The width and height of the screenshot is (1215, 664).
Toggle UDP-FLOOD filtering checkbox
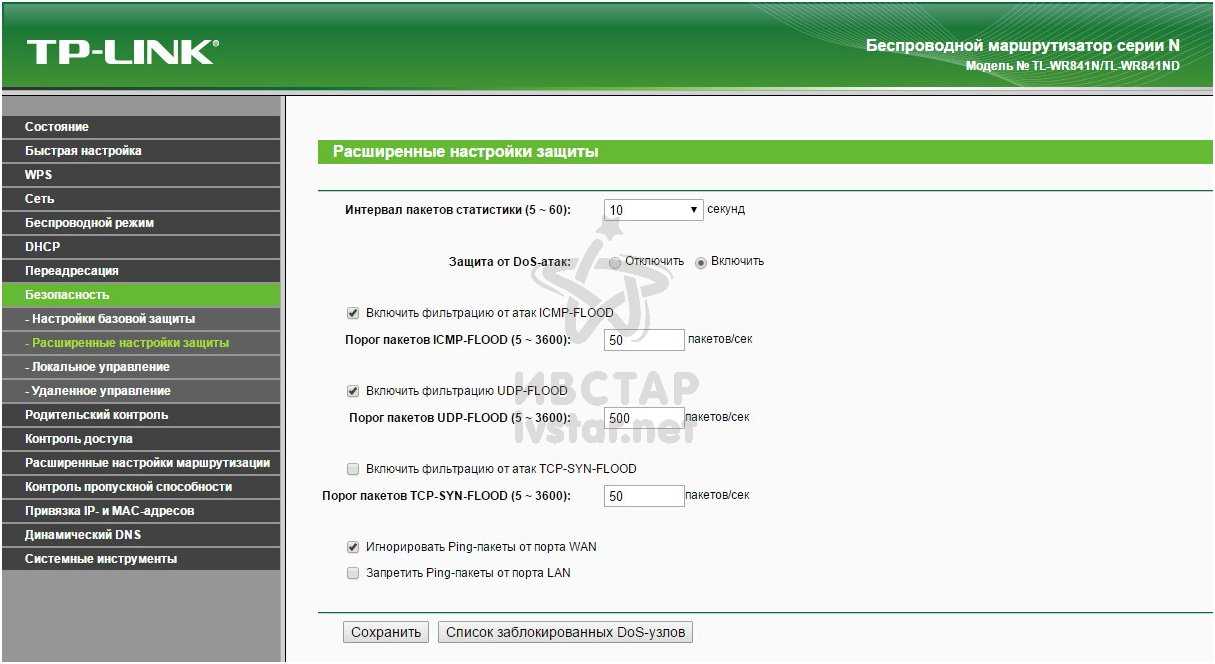click(352, 391)
